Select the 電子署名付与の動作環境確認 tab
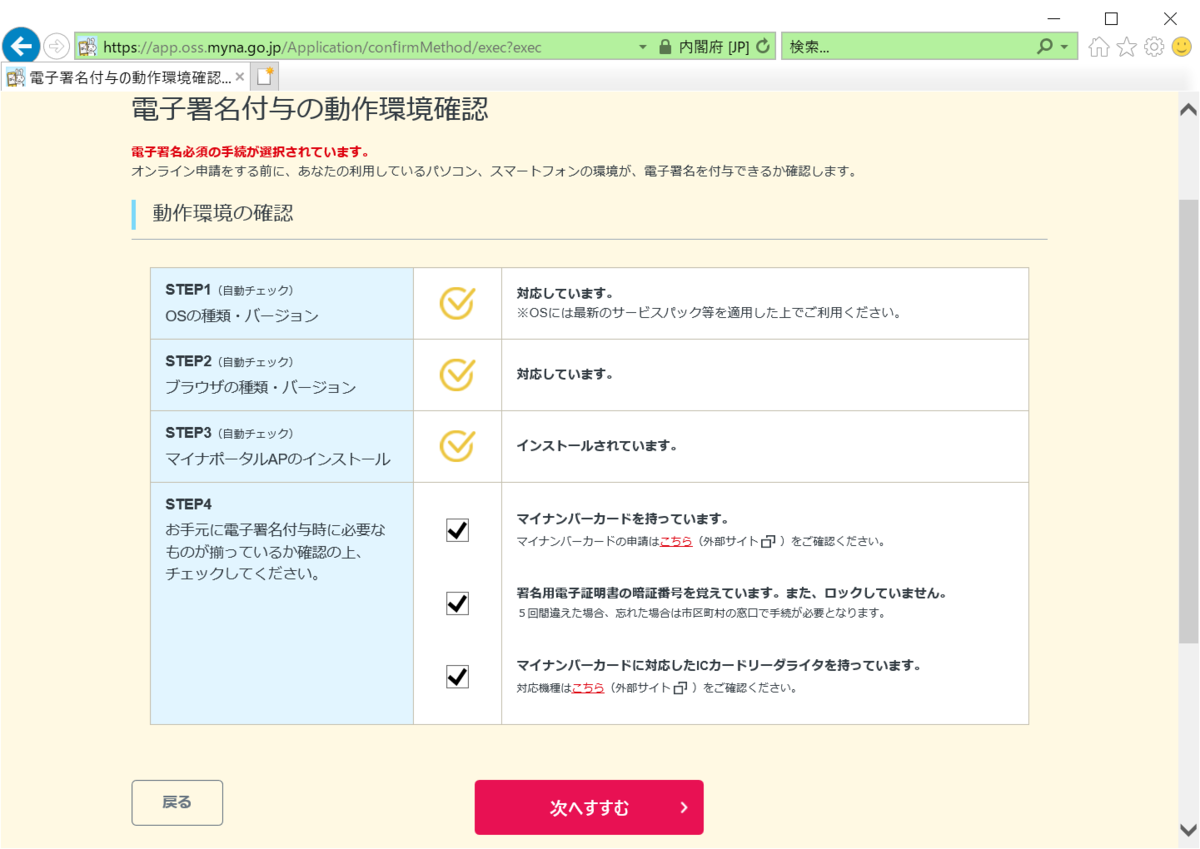 (x=123, y=77)
